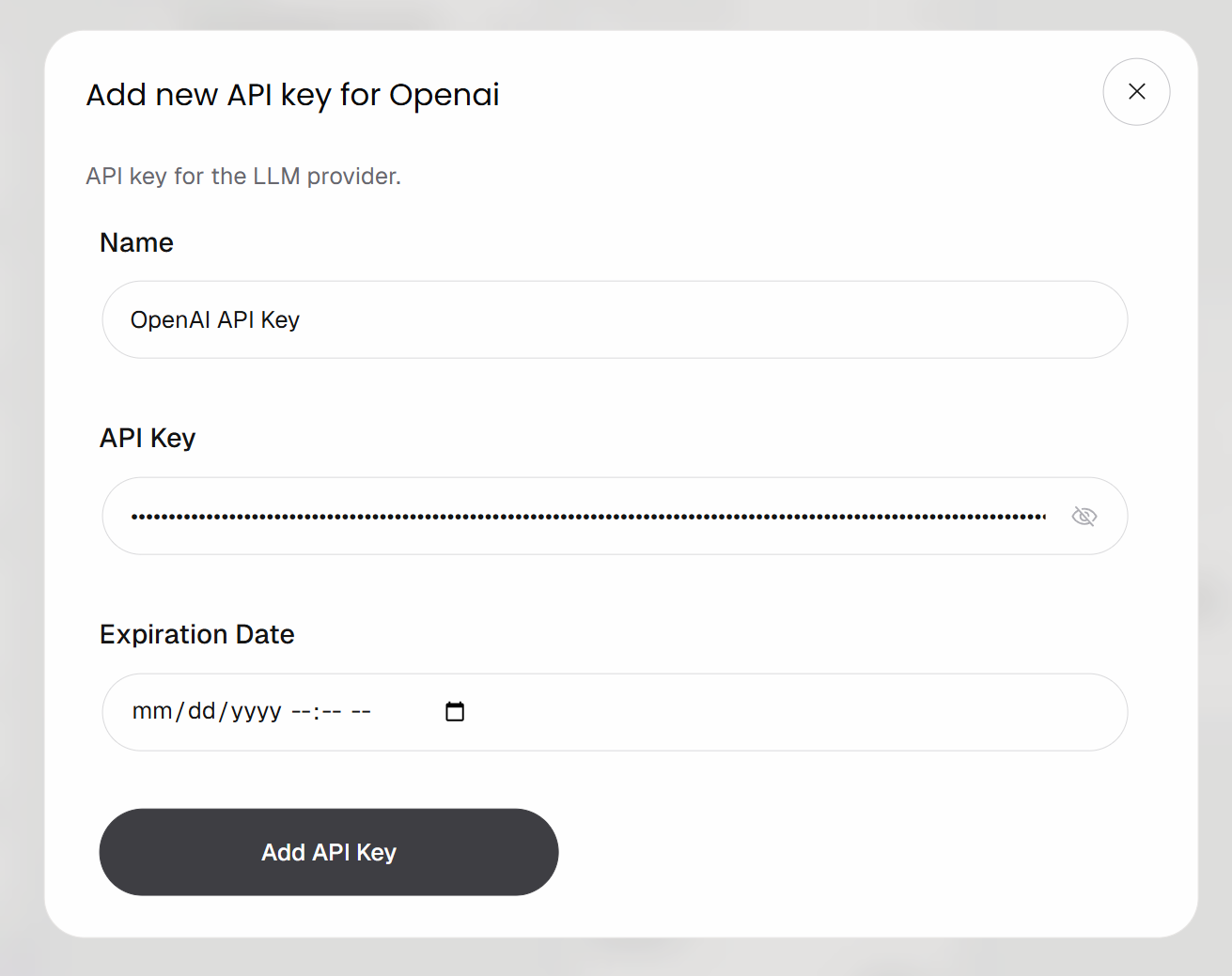This screenshot has width=1232, height=976.
Task: Hide the API key using the eye toggle
Action: (1084, 516)
